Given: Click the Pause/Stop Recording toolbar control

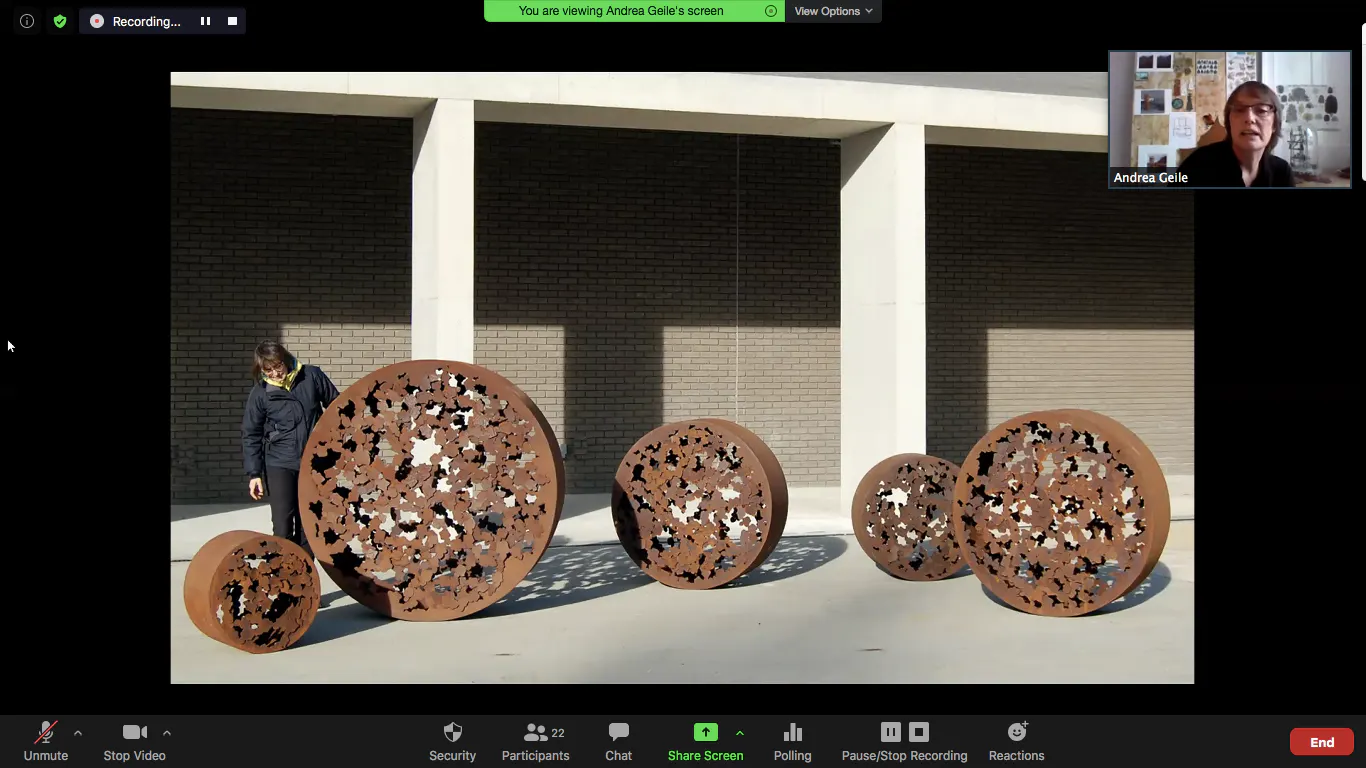Looking at the screenshot, I should (904, 741).
